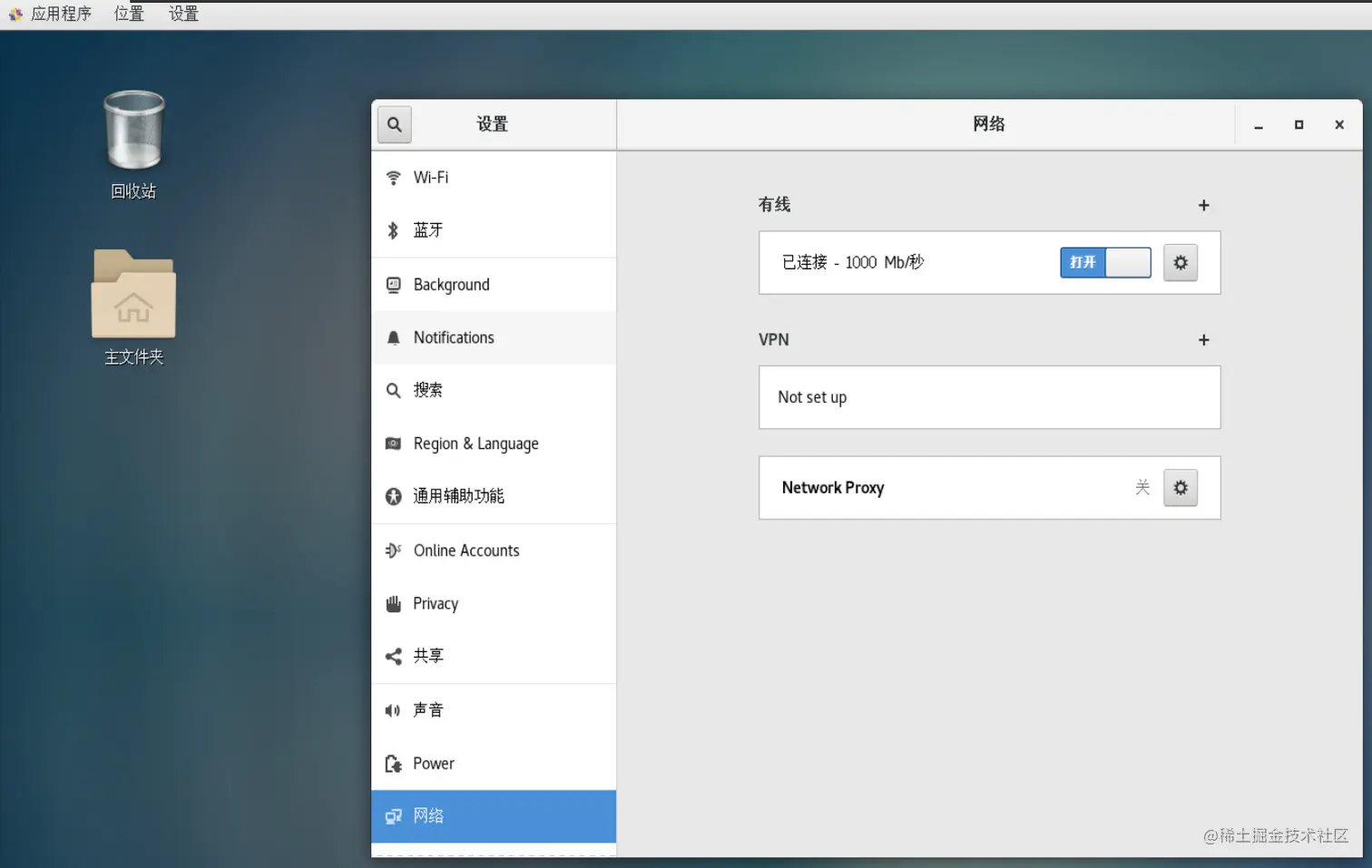Open the 位置 menu in top bar
Image resolution: width=1372 pixels, height=868 pixels.
[x=129, y=14]
